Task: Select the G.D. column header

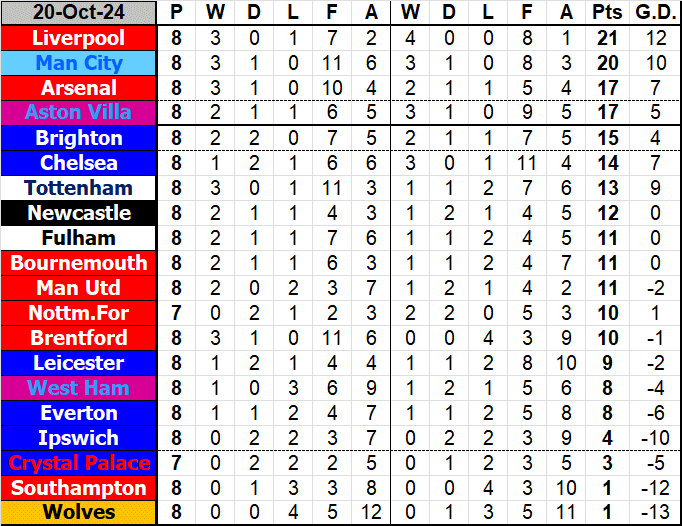Action: coord(654,13)
